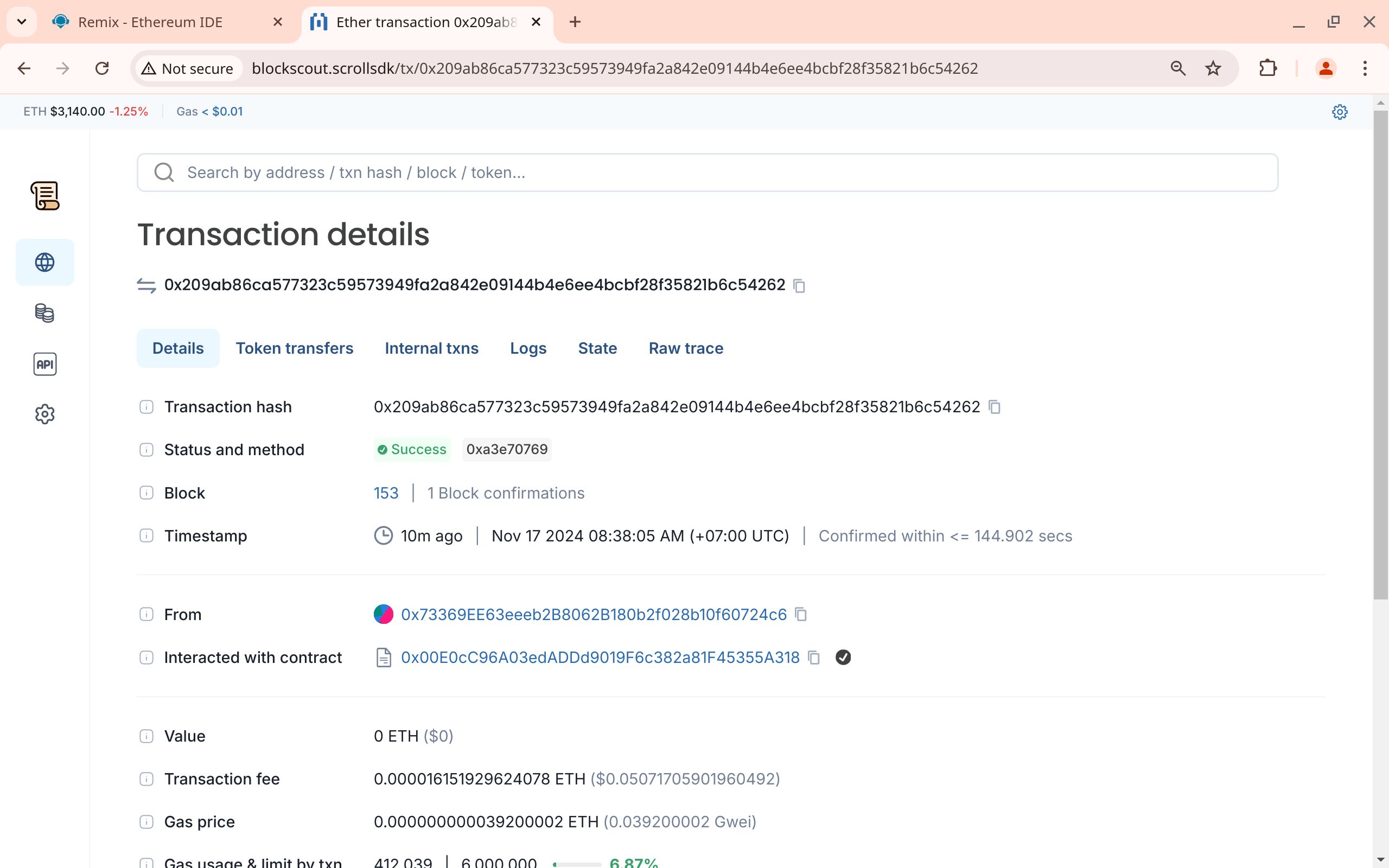Click info icon beside From

tap(146, 614)
